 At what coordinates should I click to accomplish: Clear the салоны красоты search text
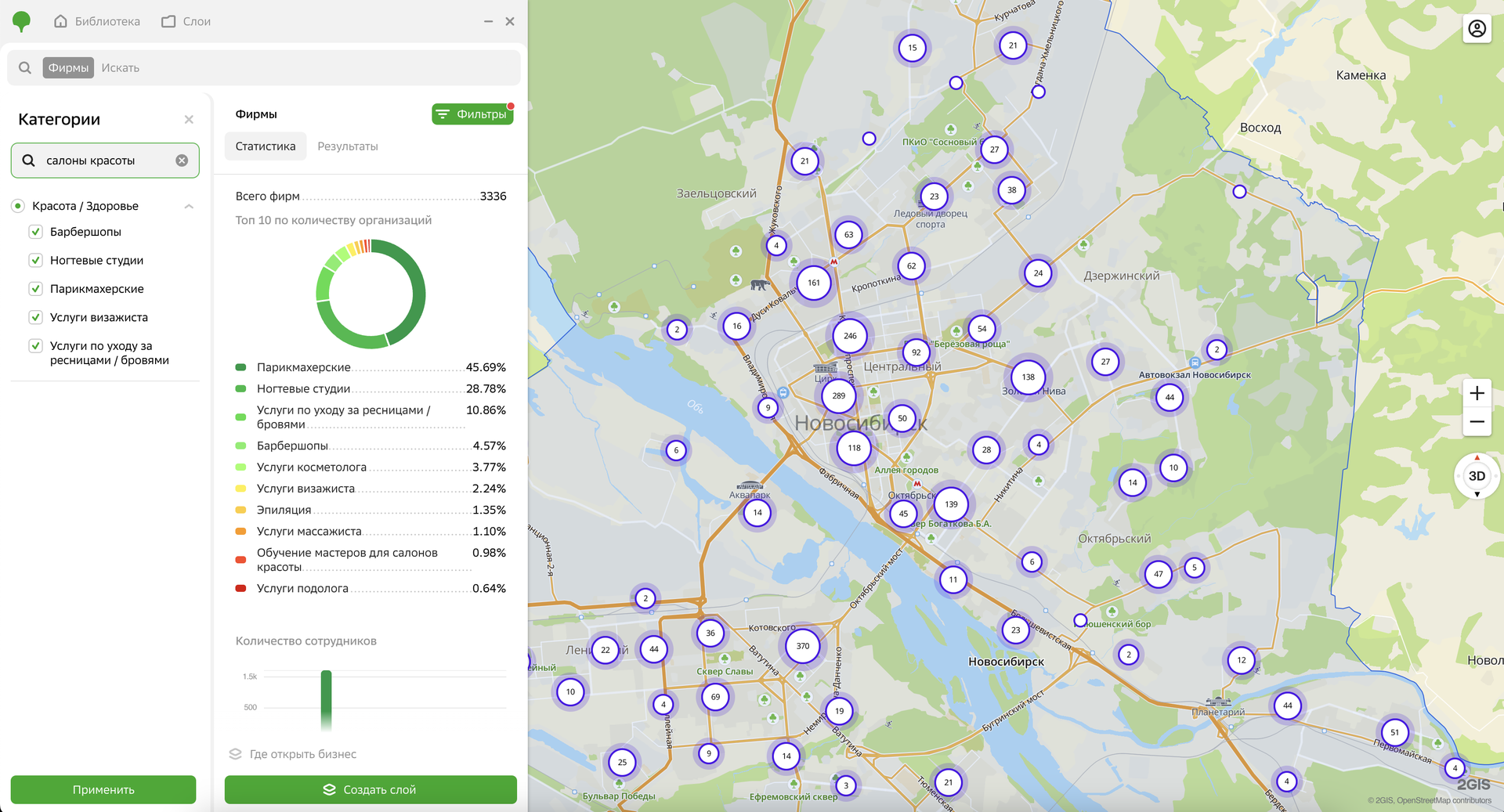(x=182, y=161)
